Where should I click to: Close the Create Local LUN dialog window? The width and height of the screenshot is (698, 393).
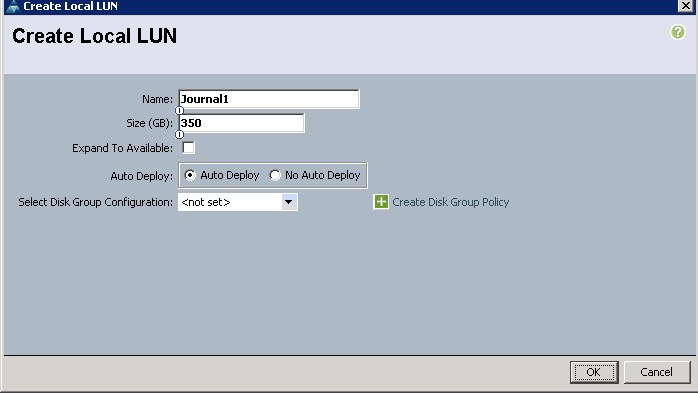tap(686, 6)
